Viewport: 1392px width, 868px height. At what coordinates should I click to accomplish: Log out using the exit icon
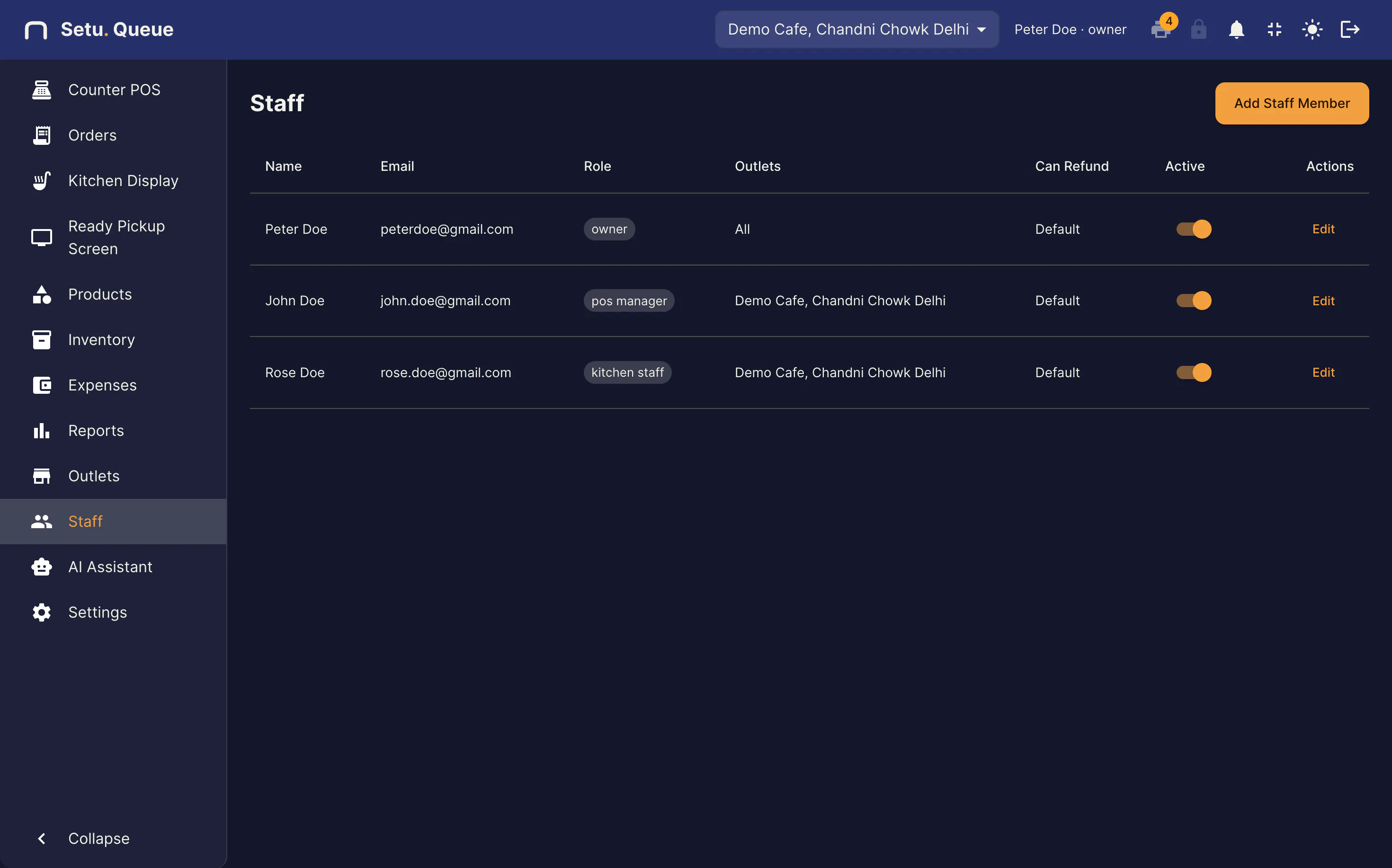pos(1350,29)
